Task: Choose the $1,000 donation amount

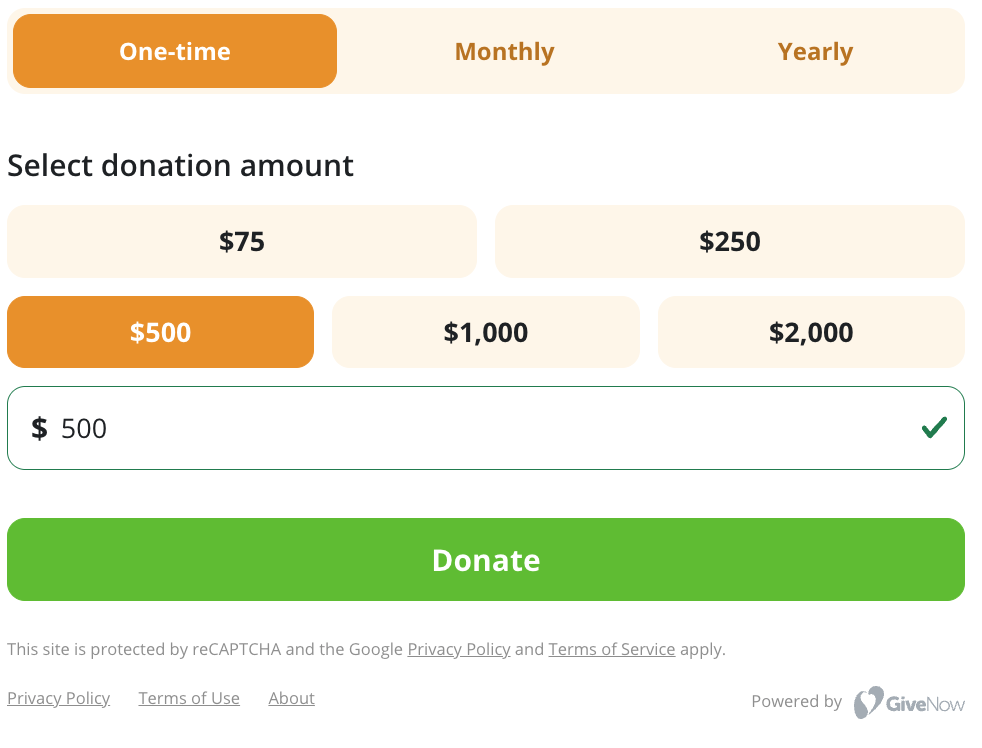Action: click(485, 332)
